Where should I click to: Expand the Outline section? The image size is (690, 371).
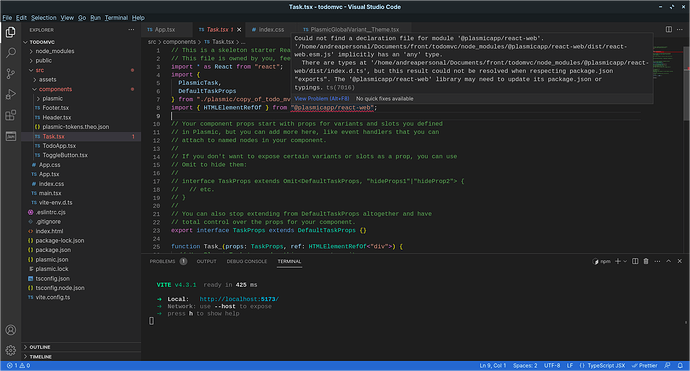click(81, 347)
